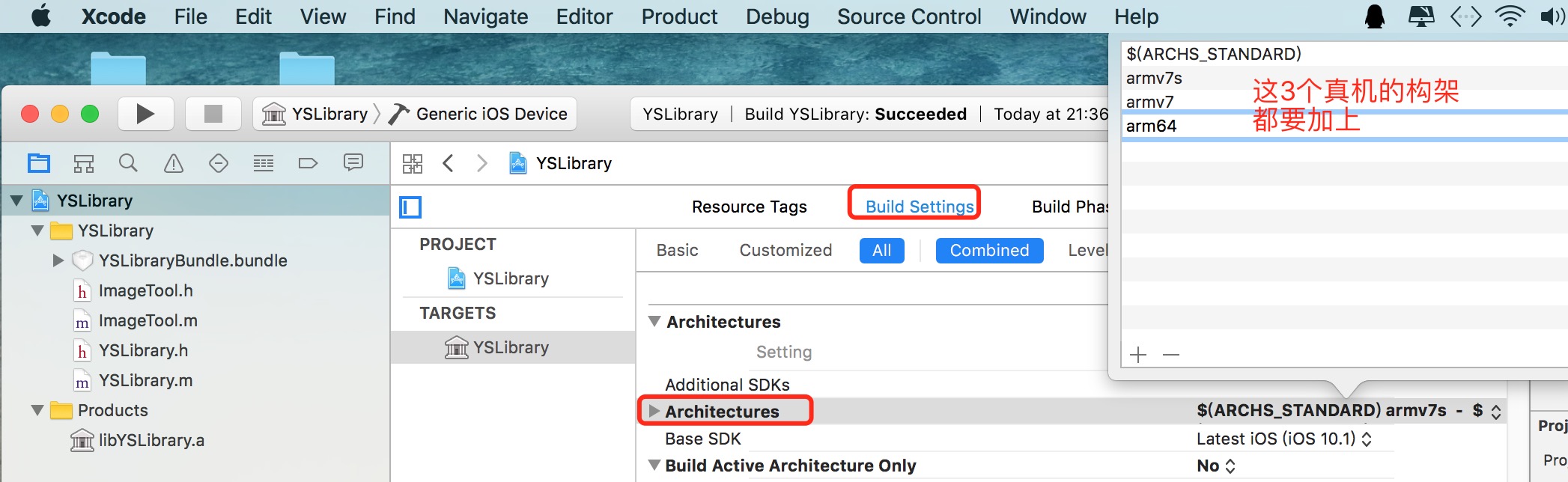1568x482 pixels.
Task: Select ImageTool.m in navigator
Action: click(148, 320)
